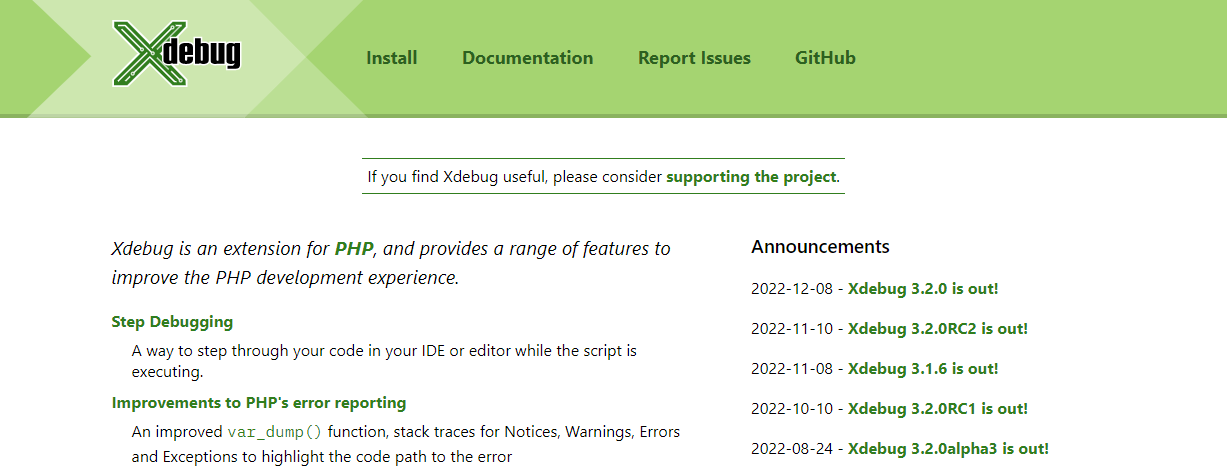The height and width of the screenshot is (475, 1227).
Task: Open the "Xdebug 3.2.0alpha3 is out!" announcement
Action: coord(948,449)
